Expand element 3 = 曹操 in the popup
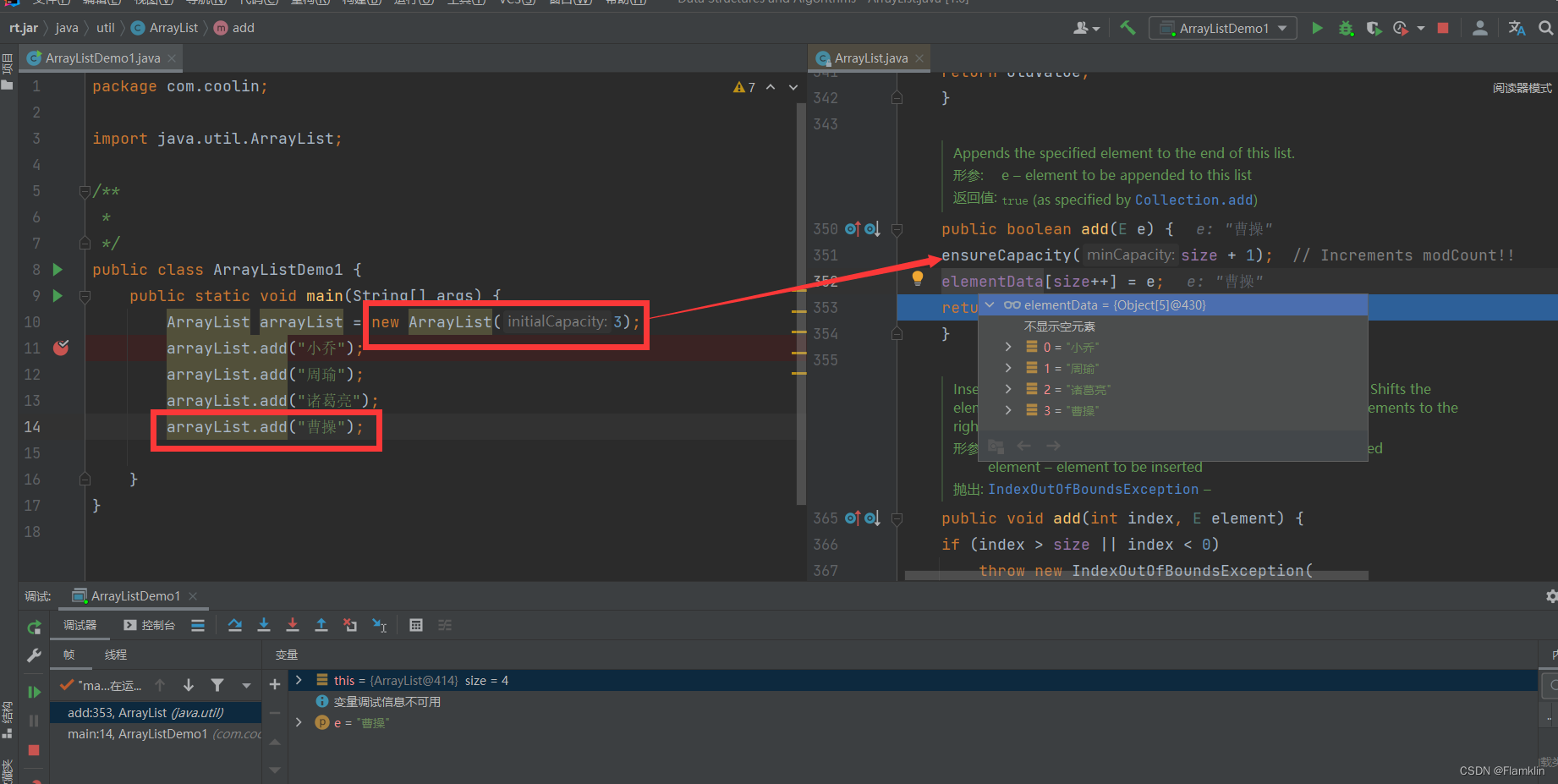Viewport: 1558px width, 784px height. [x=1008, y=410]
